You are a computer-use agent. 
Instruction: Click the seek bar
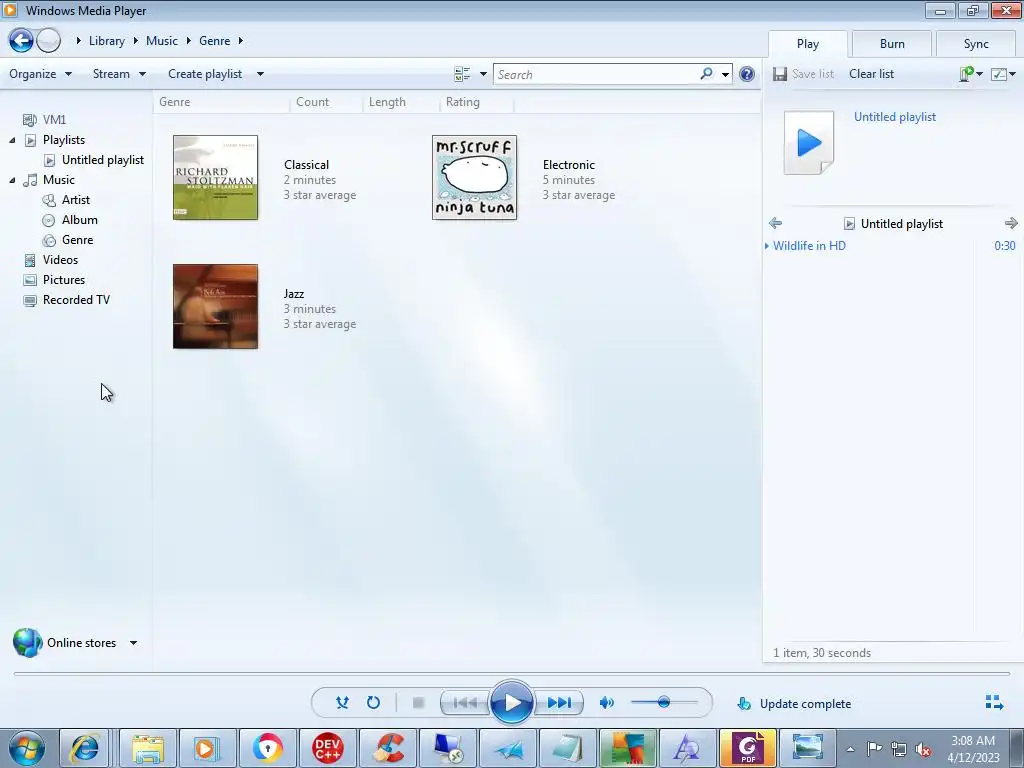click(x=511, y=673)
